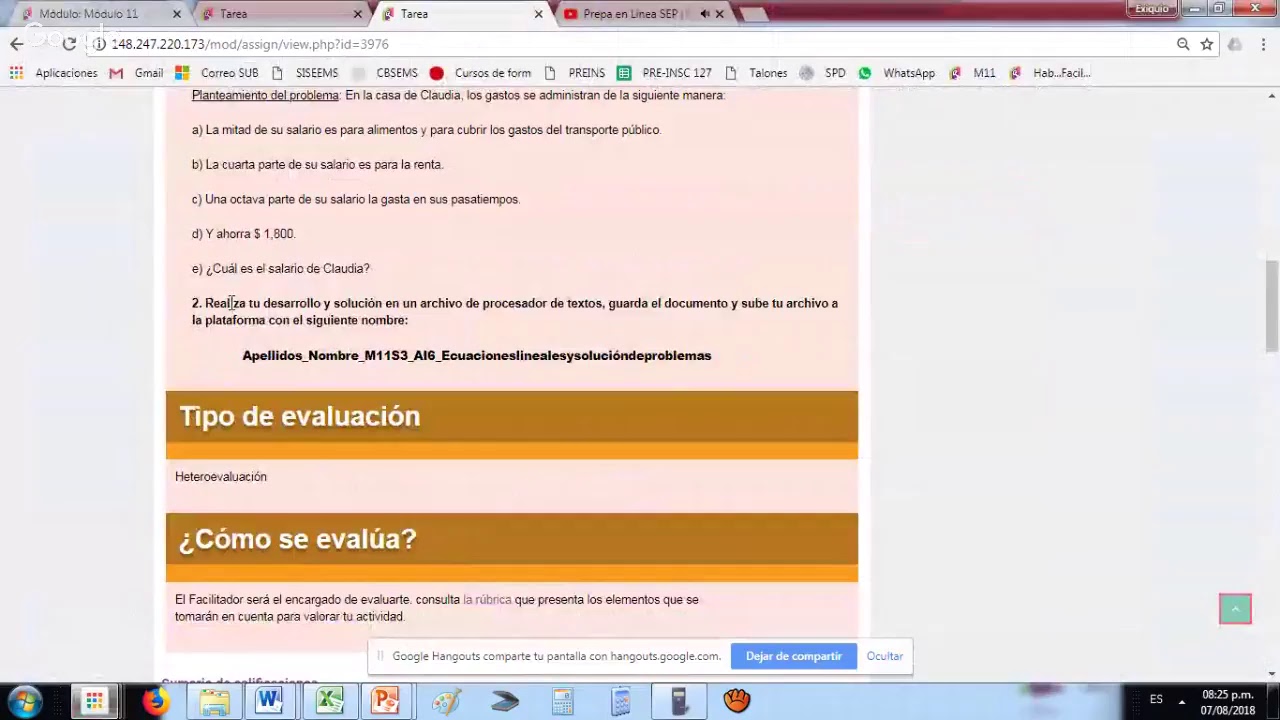Viewport: 1280px width, 720px height.
Task: Click the line d) Y ahorra $ 1,800
Action: point(243,234)
